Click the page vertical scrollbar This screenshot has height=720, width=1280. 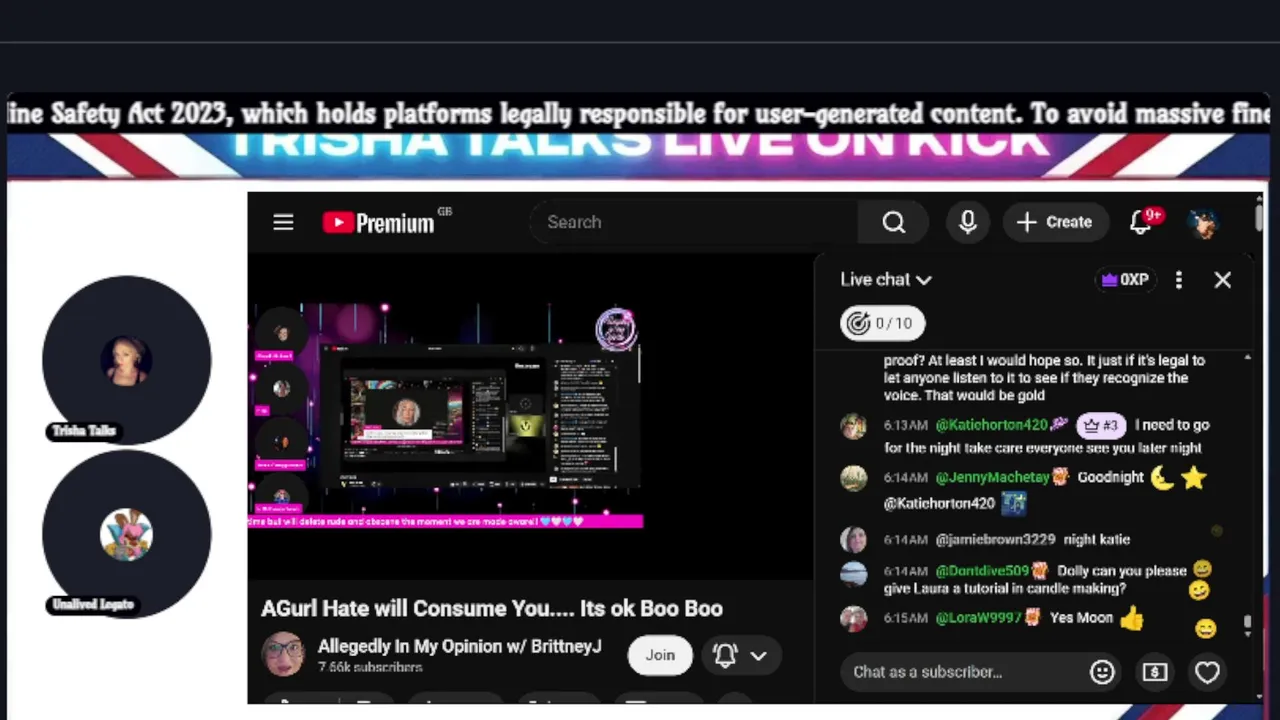pyautogui.click(x=1258, y=216)
